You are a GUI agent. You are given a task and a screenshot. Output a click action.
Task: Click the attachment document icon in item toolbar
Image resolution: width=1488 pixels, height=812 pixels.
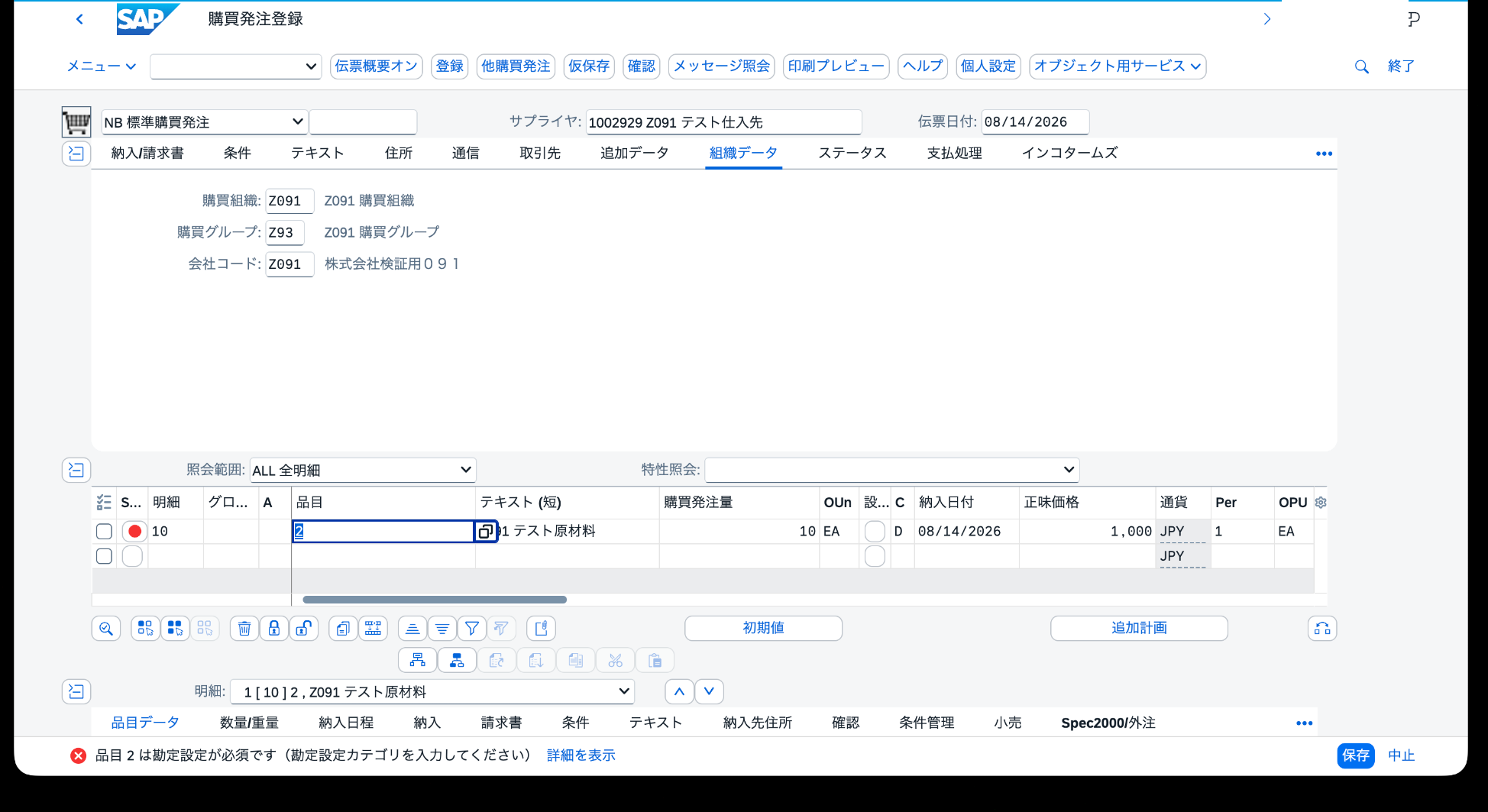542,629
